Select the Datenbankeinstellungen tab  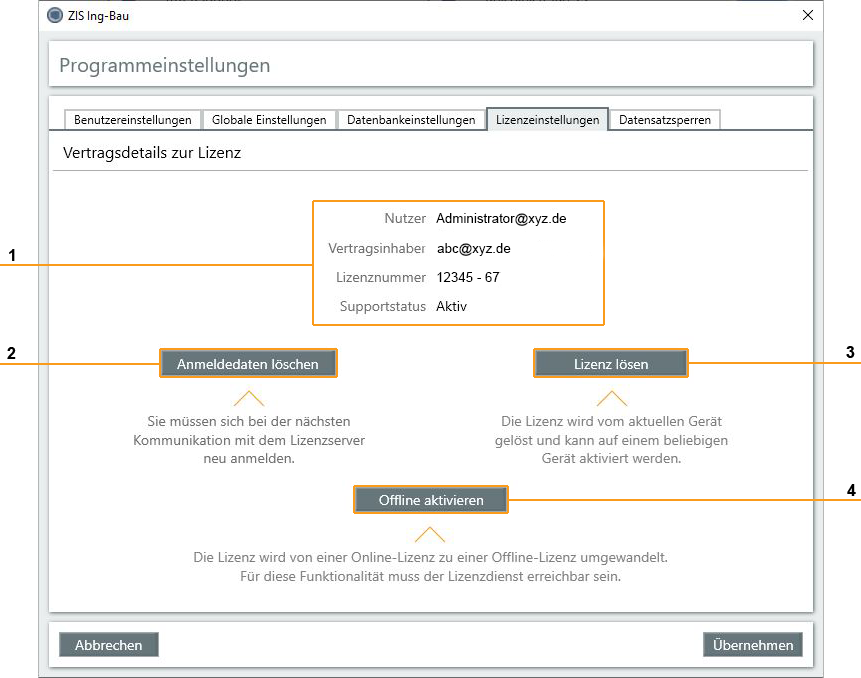pyautogui.click(x=411, y=120)
